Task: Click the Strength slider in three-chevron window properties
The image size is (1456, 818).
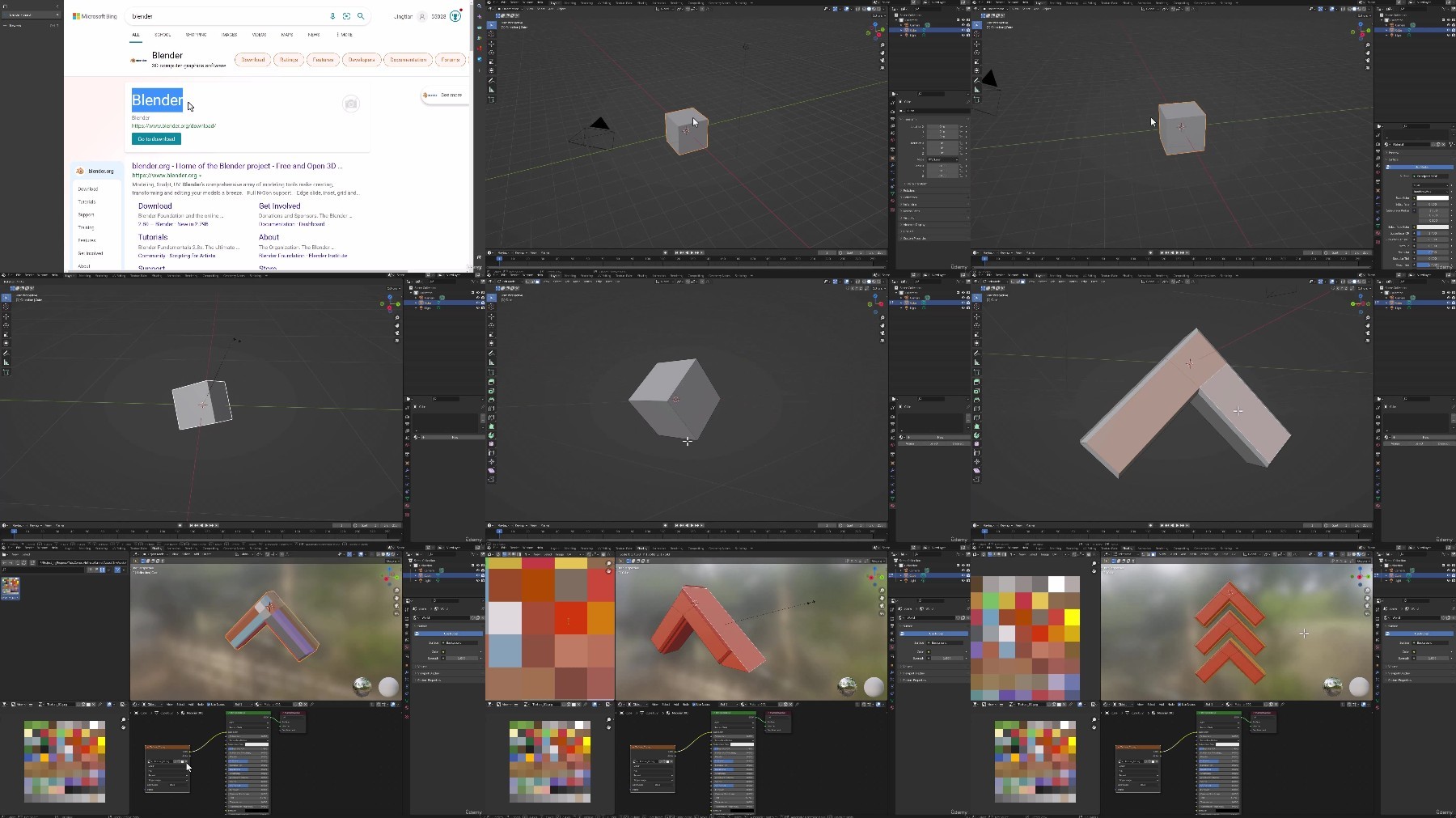Action: pos(1432,658)
